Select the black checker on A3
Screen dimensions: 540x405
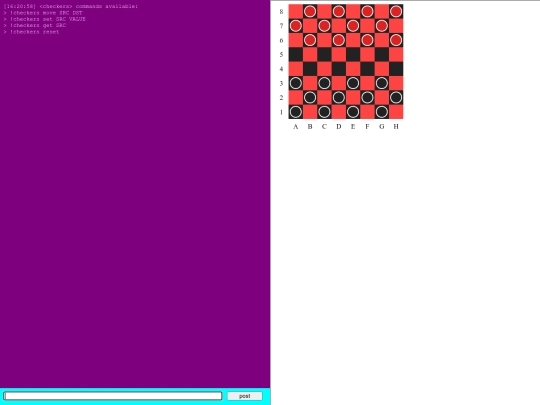(x=295, y=83)
